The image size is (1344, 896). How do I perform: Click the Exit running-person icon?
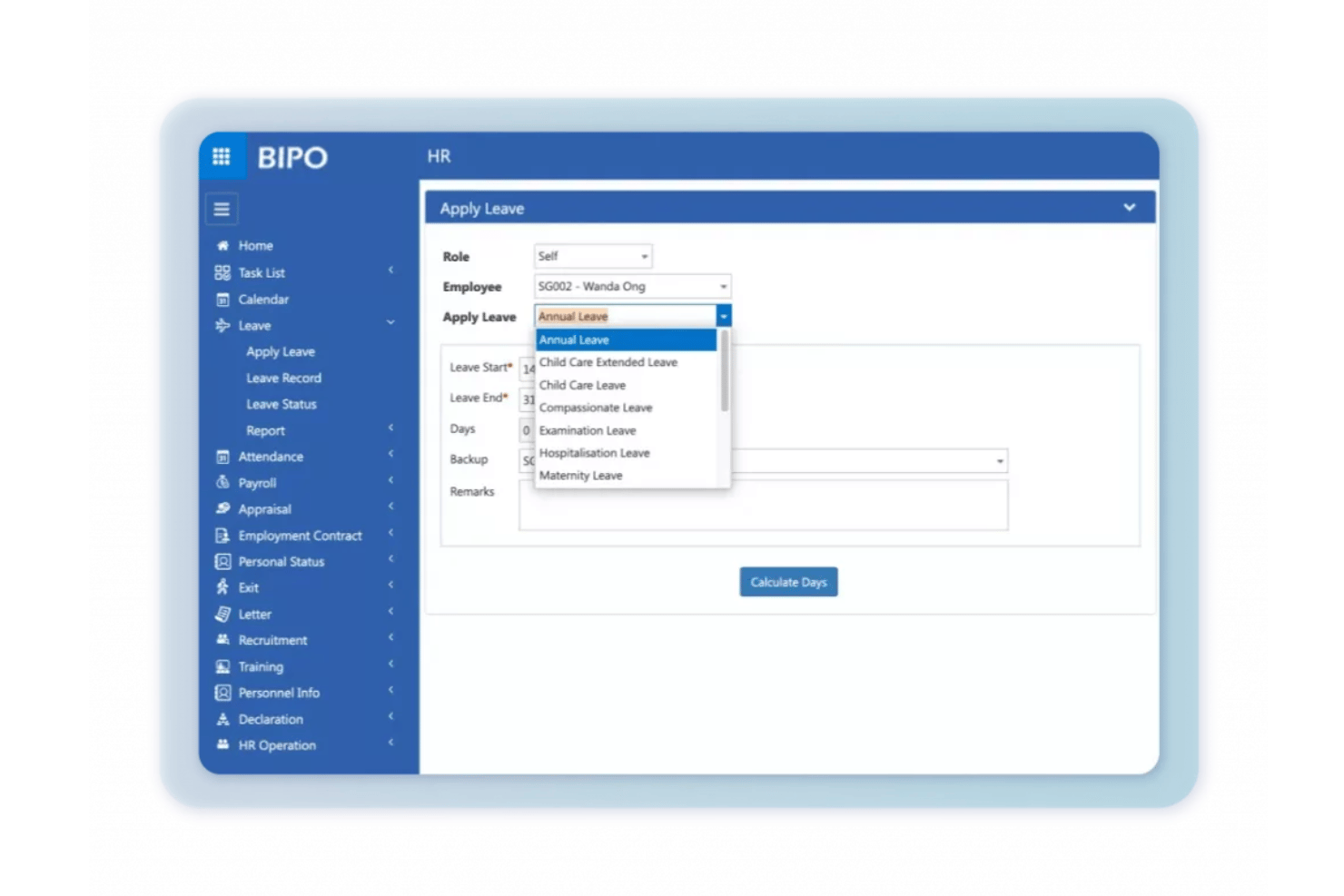[222, 587]
